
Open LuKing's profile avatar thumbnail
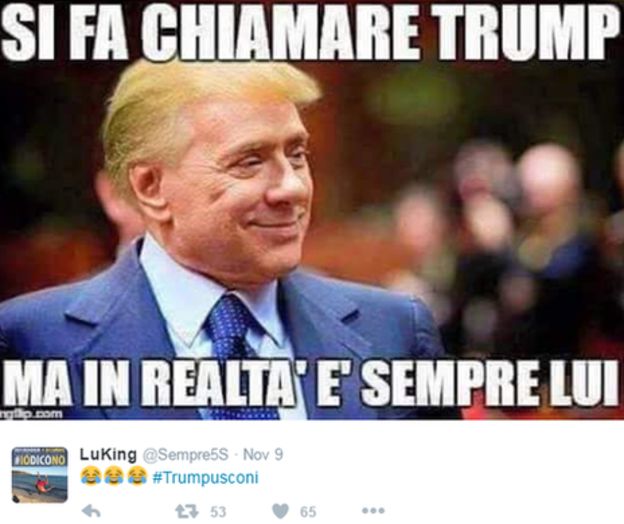(39, 474)
